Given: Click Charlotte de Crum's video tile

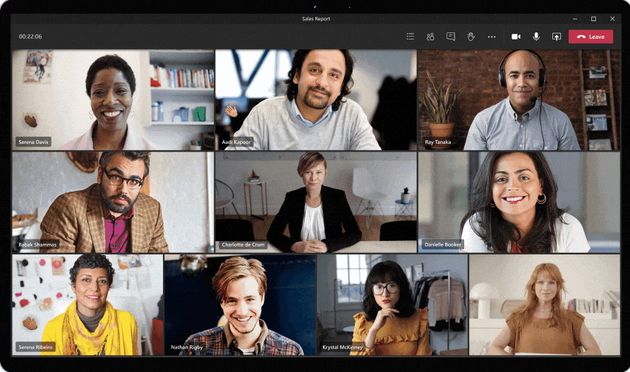Looking at the screenshot, I should pos(316,202).
